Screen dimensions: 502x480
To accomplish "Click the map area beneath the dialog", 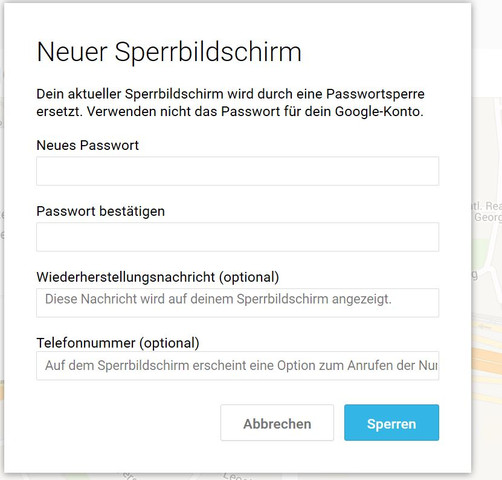I will pos(233,477).
